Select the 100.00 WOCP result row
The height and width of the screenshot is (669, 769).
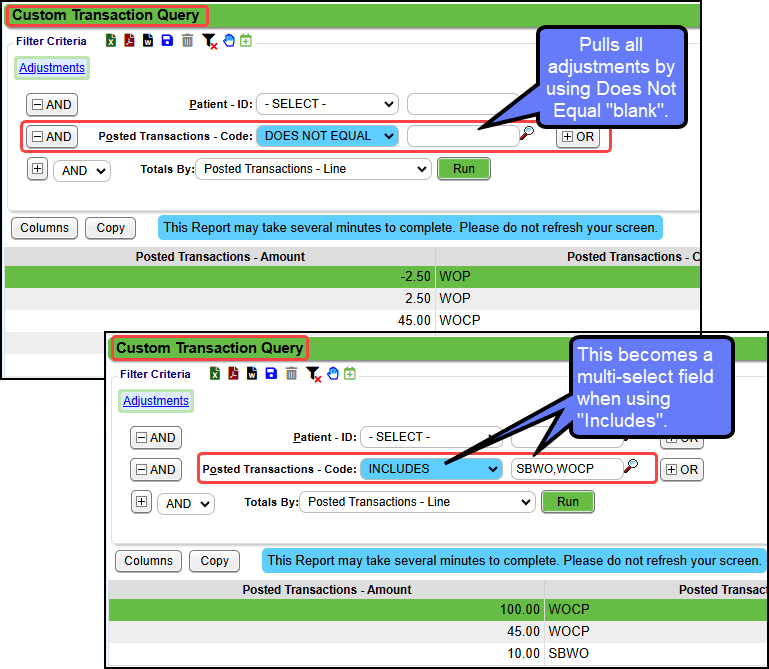(x=438, y=610)
